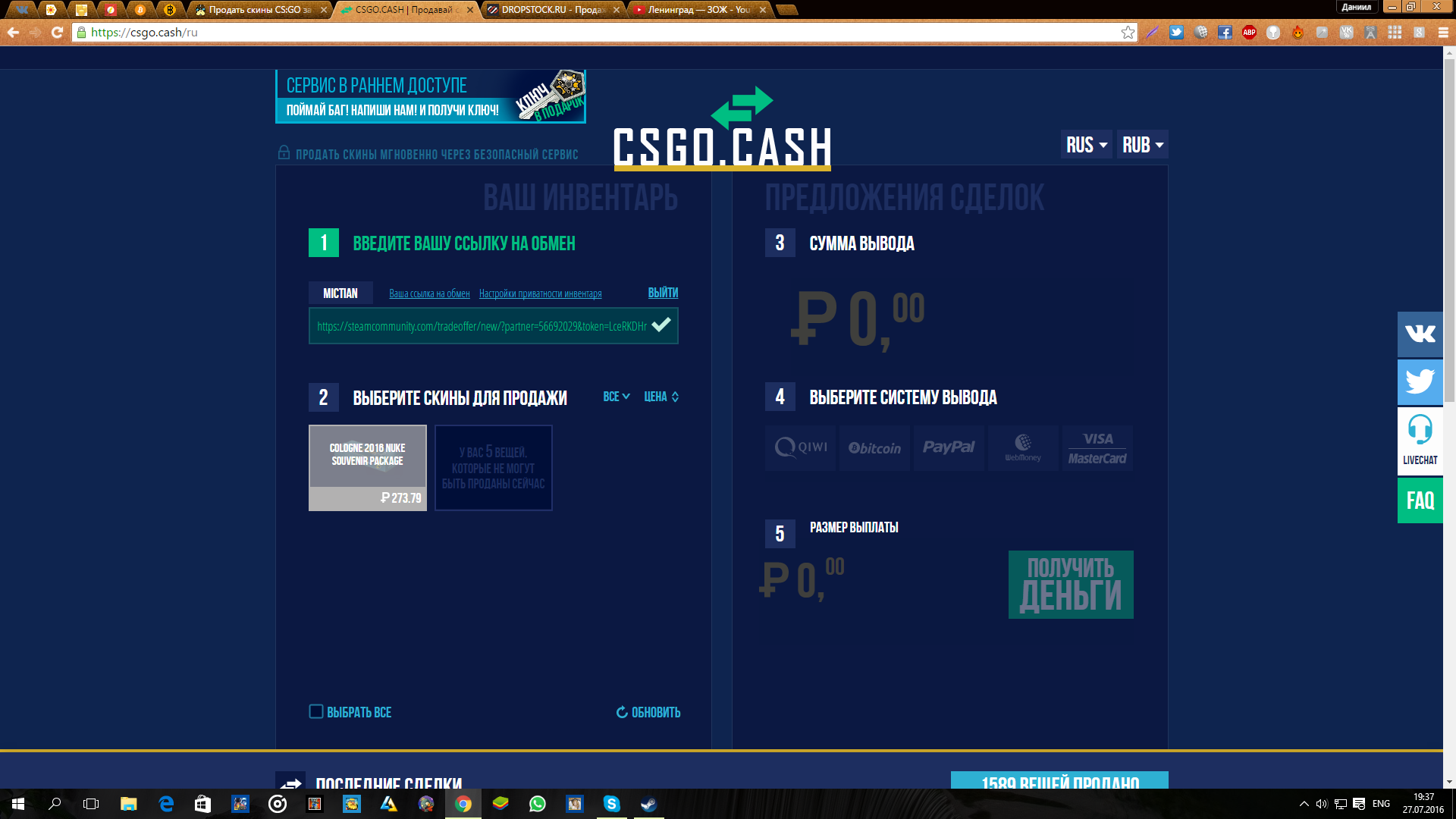Switch to the DROPSTOCK.RU tab

coord(554,10)
